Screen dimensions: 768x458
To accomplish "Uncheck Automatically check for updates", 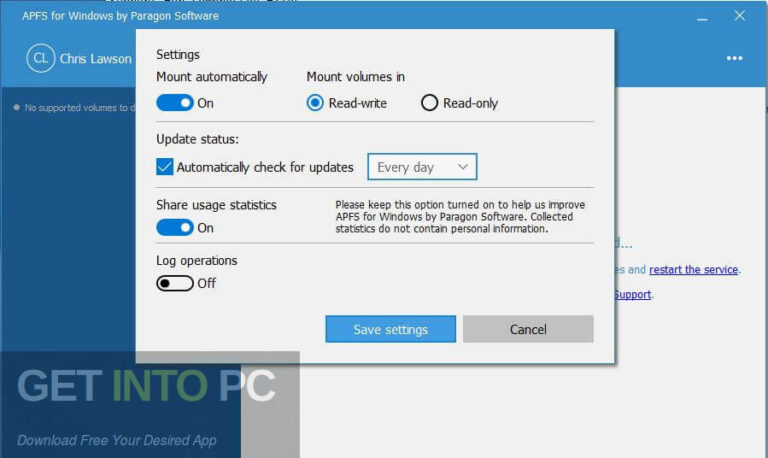I will point(165,167).
